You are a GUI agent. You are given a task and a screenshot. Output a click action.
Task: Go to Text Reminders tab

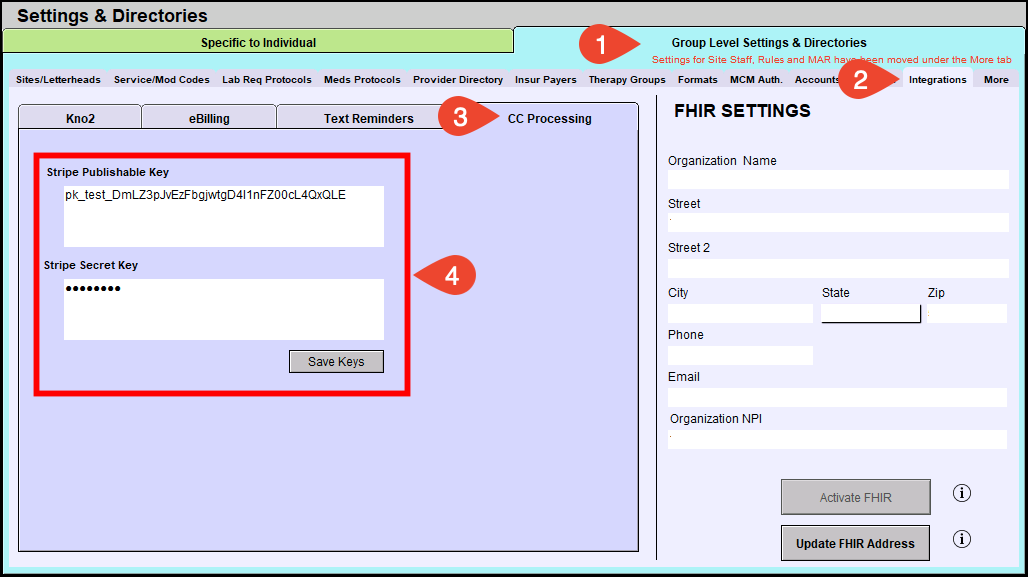(368, 118)
